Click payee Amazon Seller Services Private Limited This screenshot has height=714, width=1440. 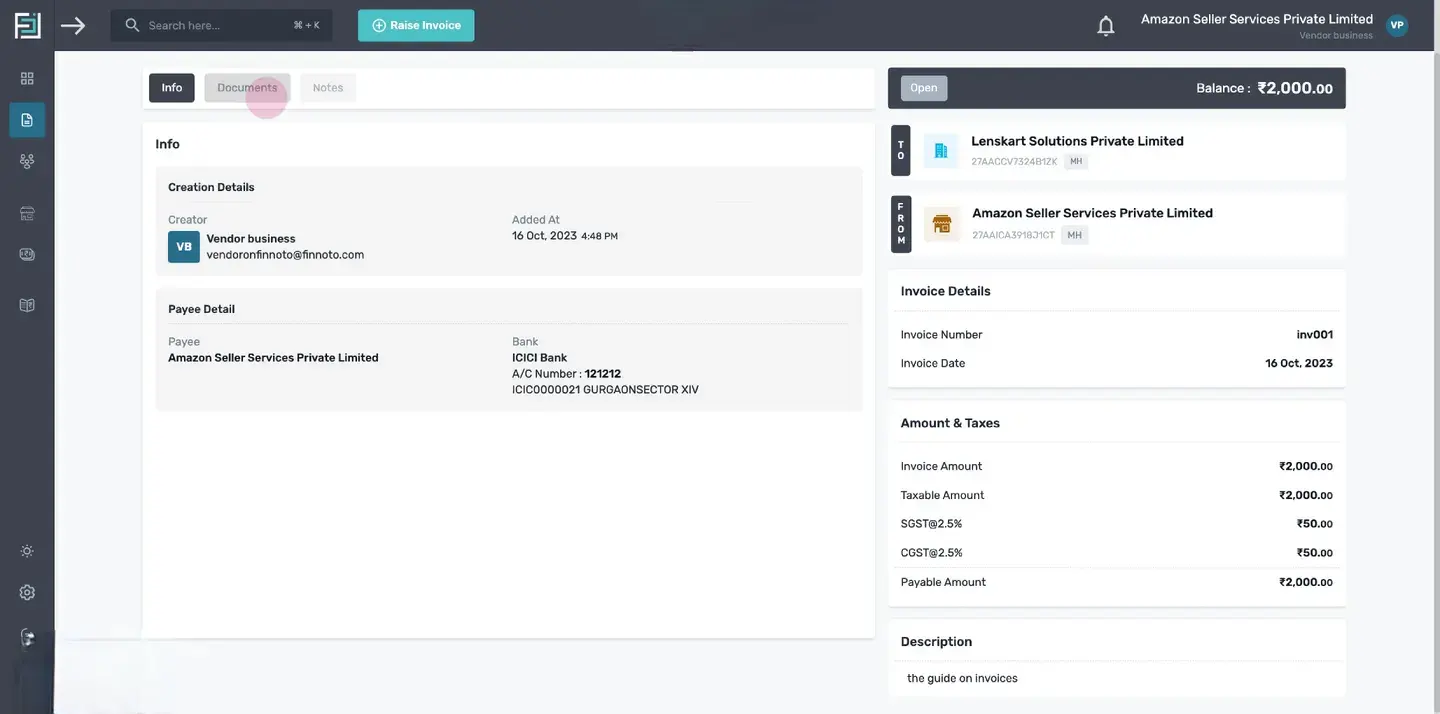pos(273,358)
